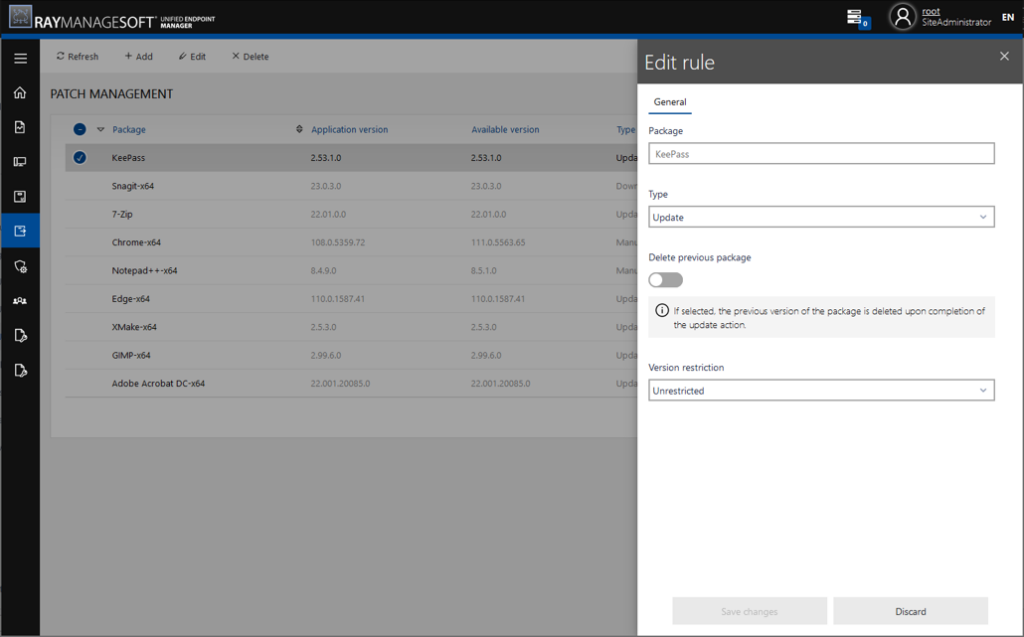Sort by Application version column header
Screen dimensions: 1024x637
coord(349,129)
